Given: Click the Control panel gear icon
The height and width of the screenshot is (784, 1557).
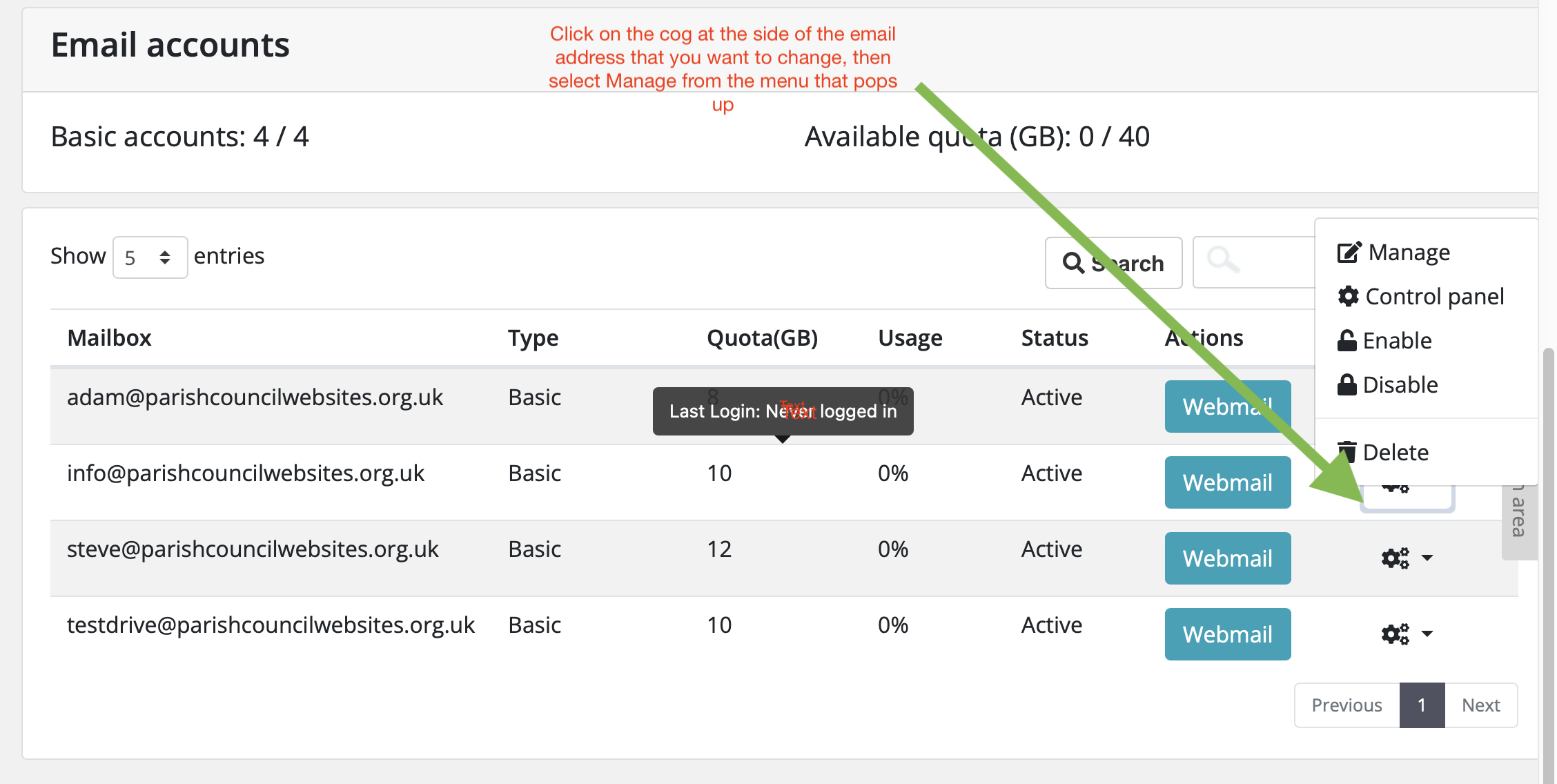Looking at the screenshot, I should [1348, 297].
